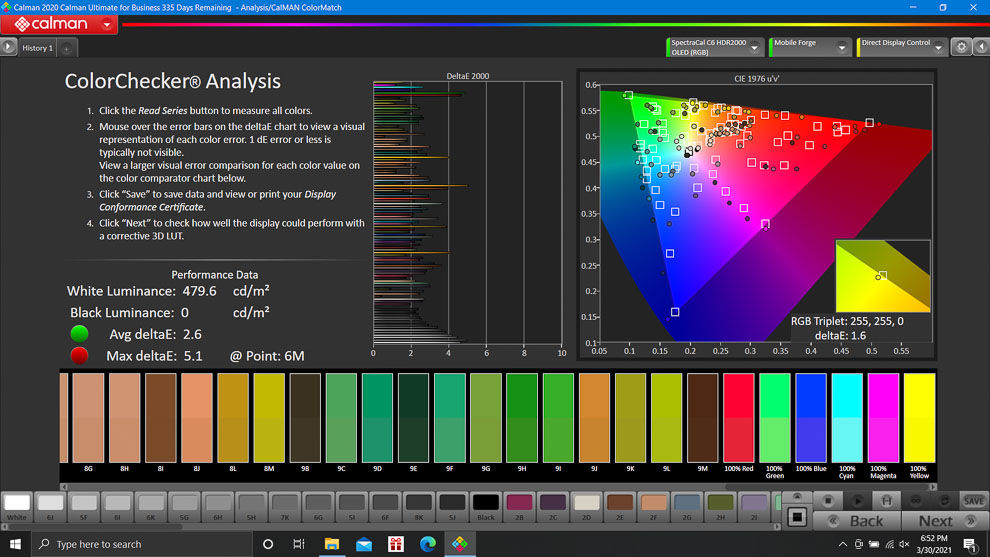Image resolution: width=990 pixels, height=557 pixels.
Task: Click the large black square stop button
Action: tap(797, 517)
